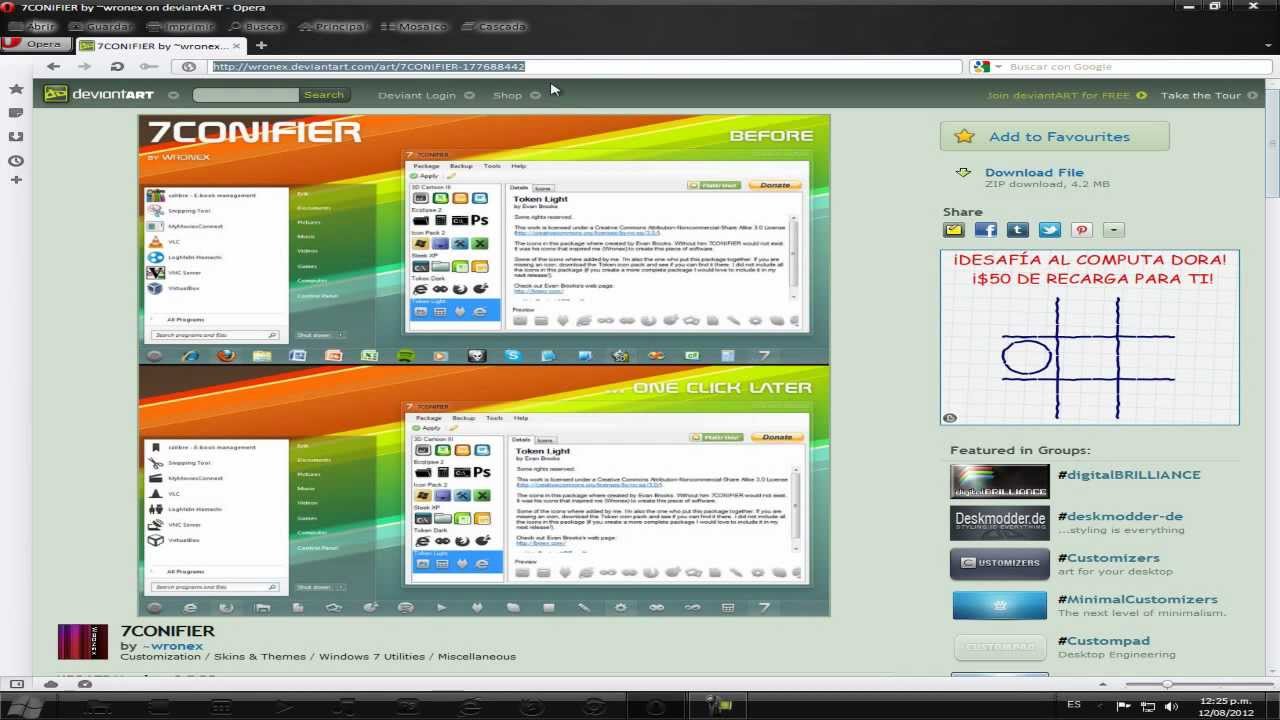Click the deviantART logo
Screen dimensions: 1280x720
(x=98, y=94)
